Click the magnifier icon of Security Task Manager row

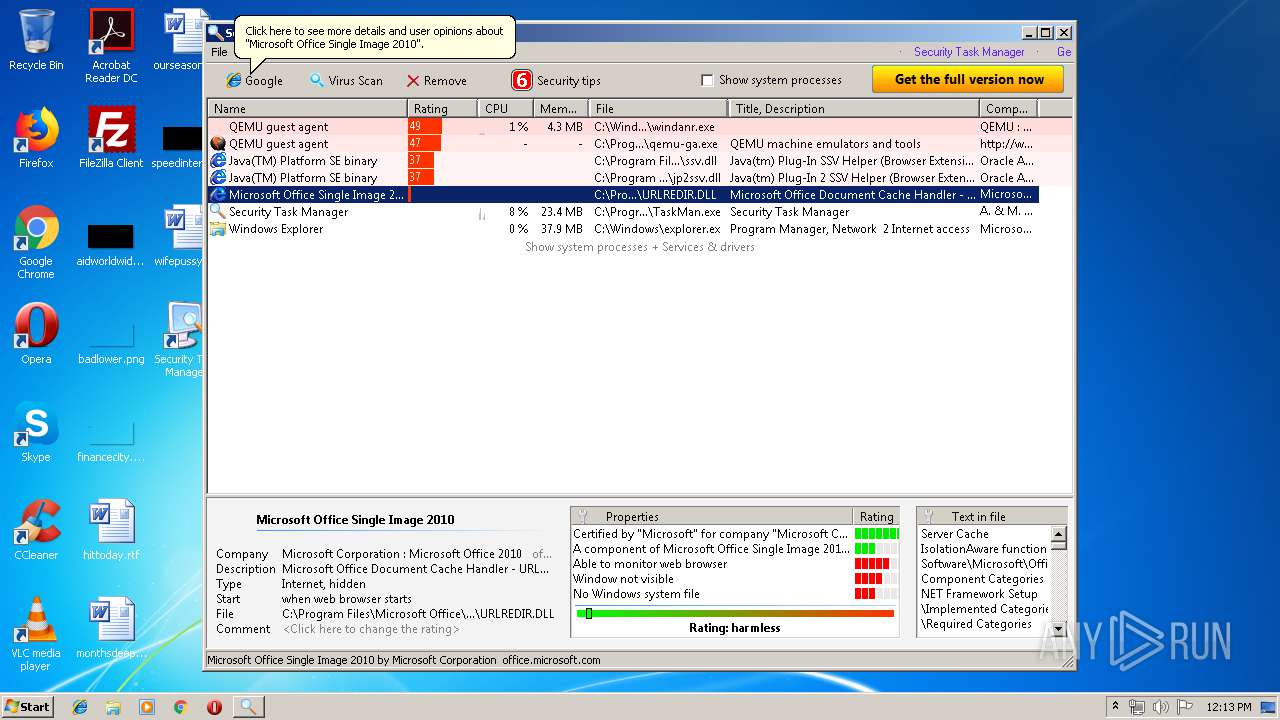[217, 212]
